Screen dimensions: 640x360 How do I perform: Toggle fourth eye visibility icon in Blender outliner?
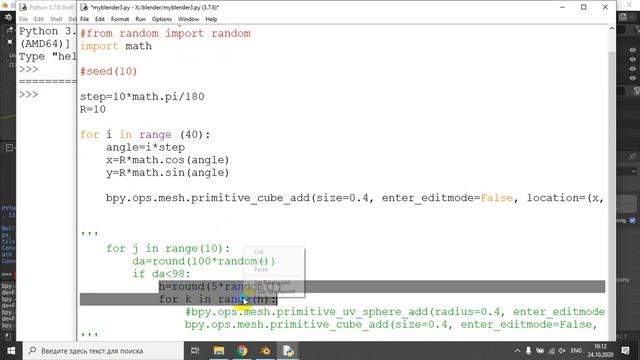(633, 78)
